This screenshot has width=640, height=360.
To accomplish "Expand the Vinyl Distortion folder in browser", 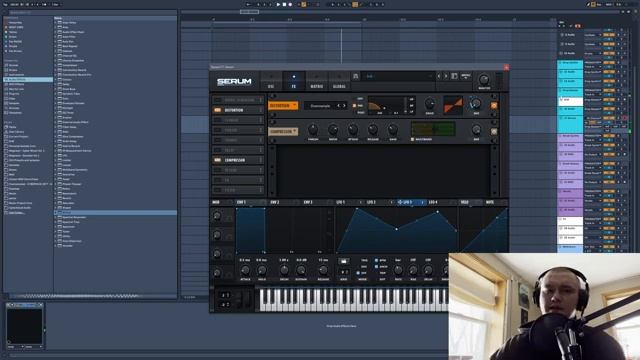I will point(56,241).
